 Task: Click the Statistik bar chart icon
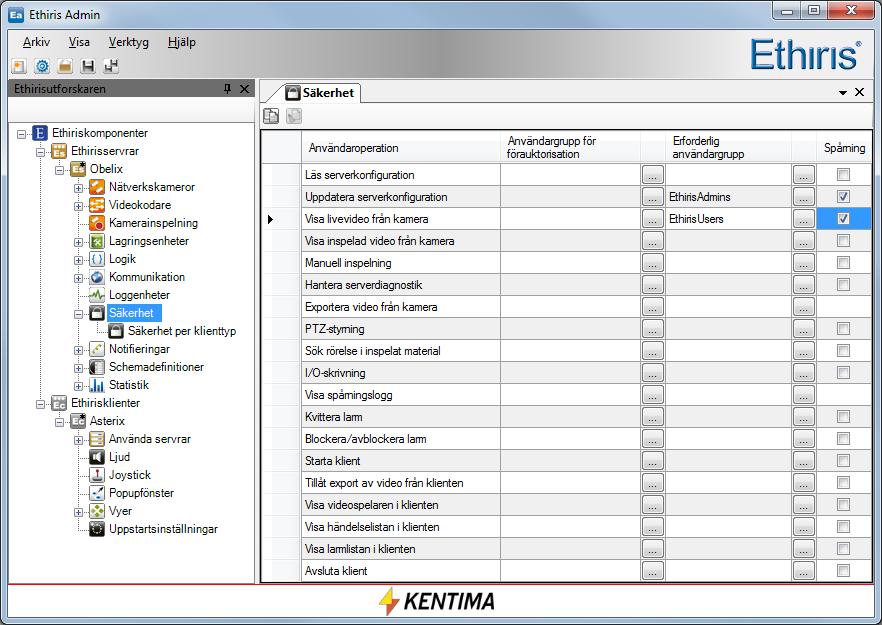click(x=97, y=385)
